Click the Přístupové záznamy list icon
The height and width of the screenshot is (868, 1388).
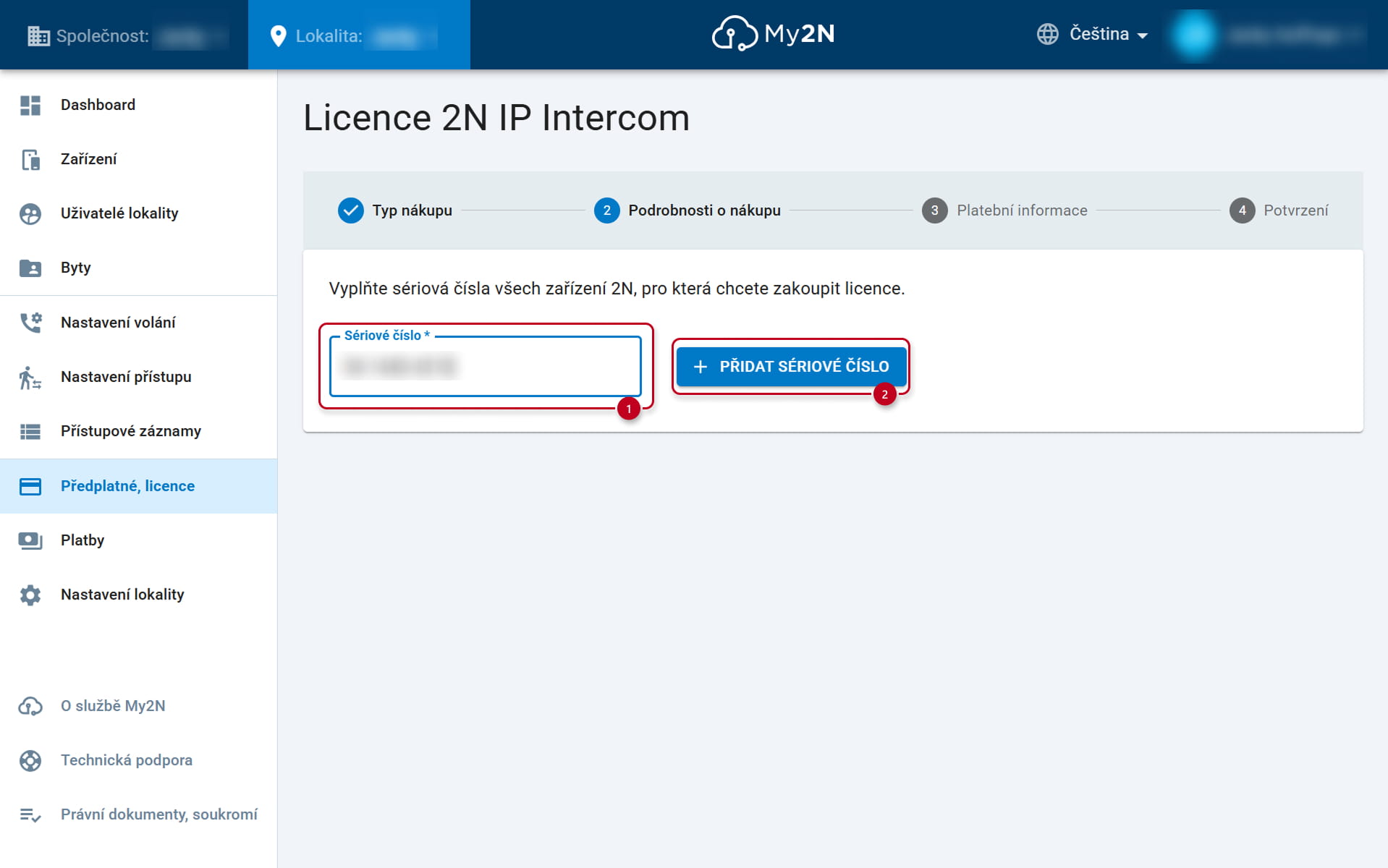30,431
